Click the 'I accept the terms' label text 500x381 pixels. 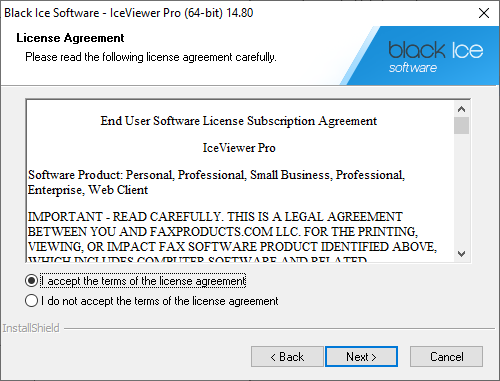tap(143, 281)
